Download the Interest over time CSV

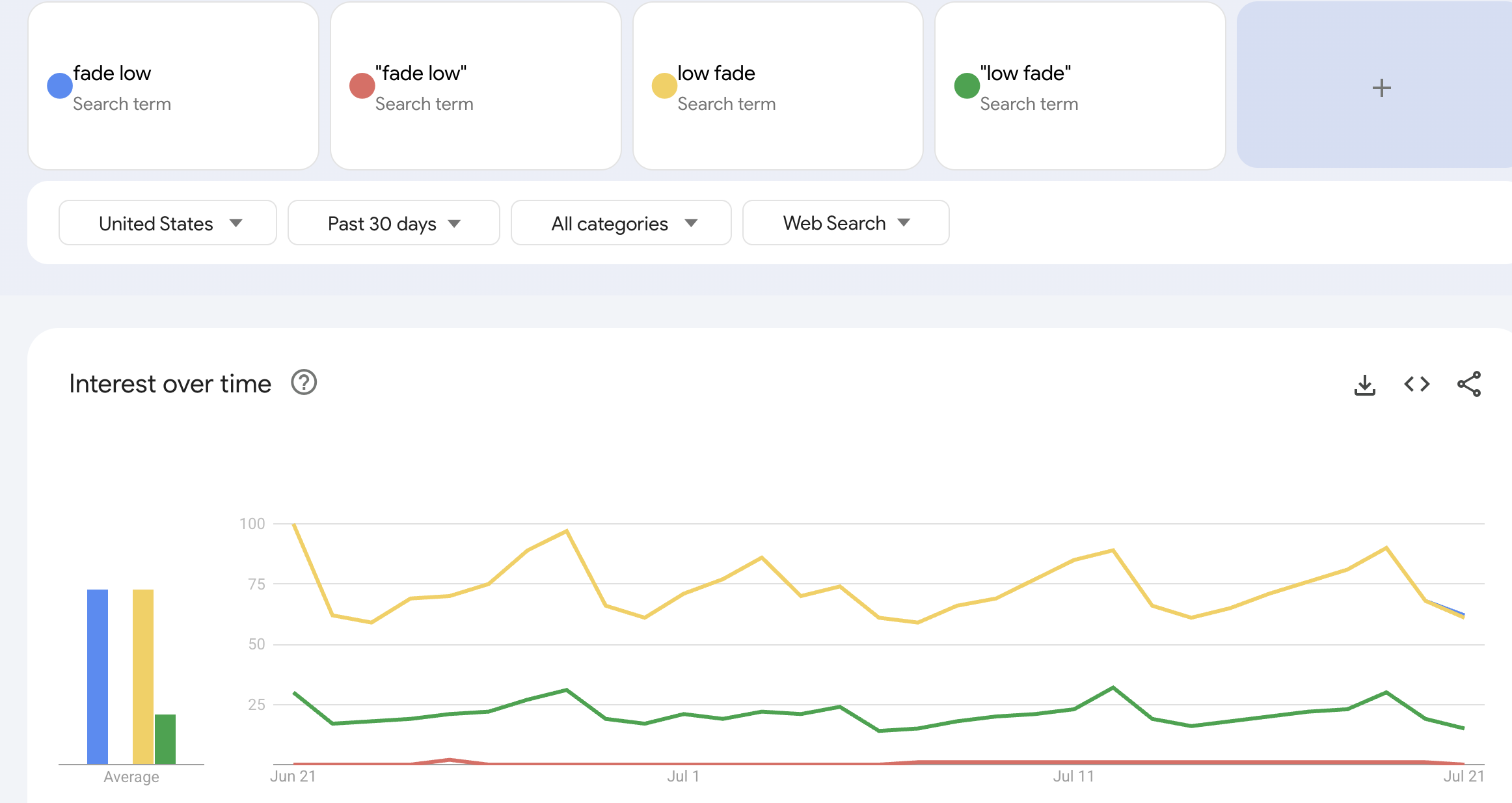[x=1364, y=385]
